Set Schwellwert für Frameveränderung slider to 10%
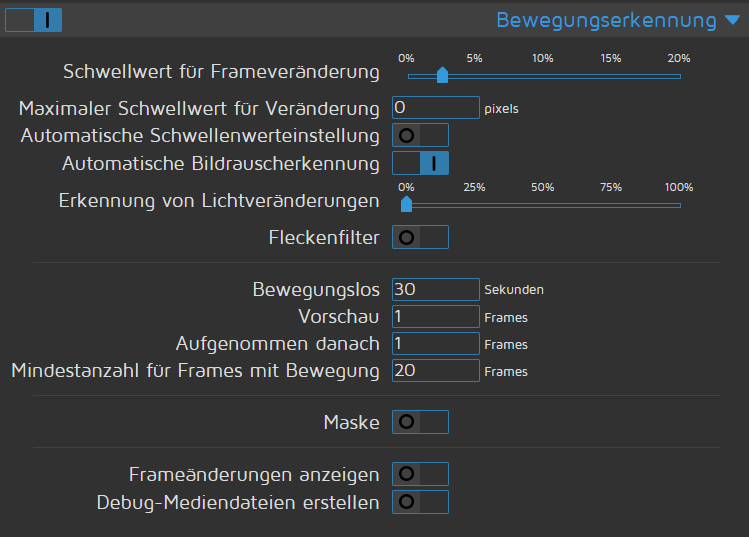Image resolution: width=749 pixels, height=537 pixels. (543, 75)
